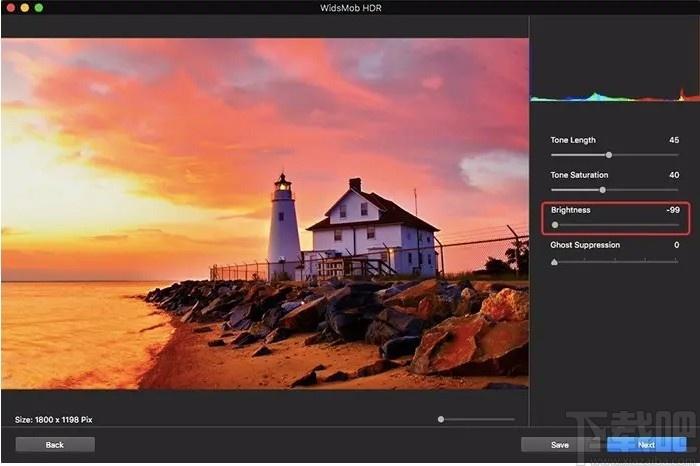Click the Back button

(x=55, y=445)
